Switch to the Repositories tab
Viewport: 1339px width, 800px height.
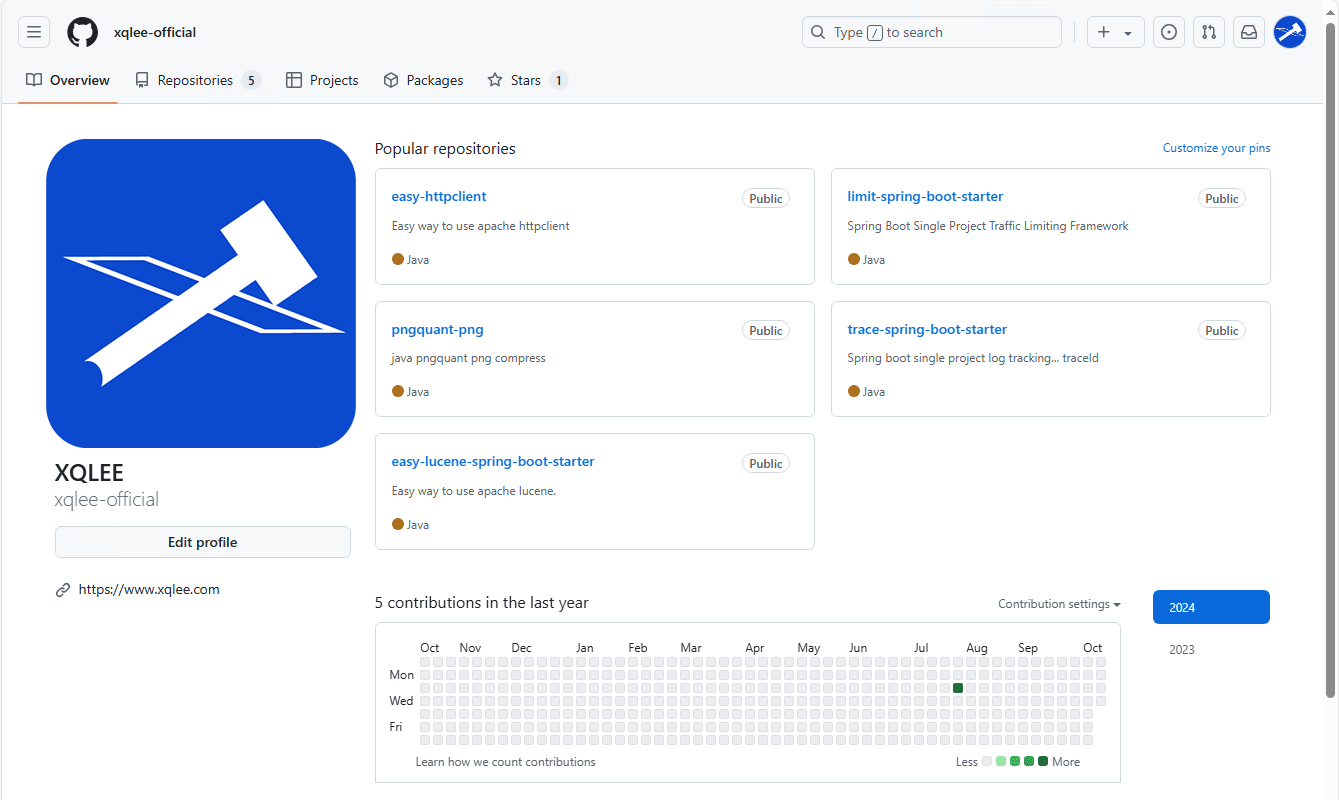click(x=198, y=80)
